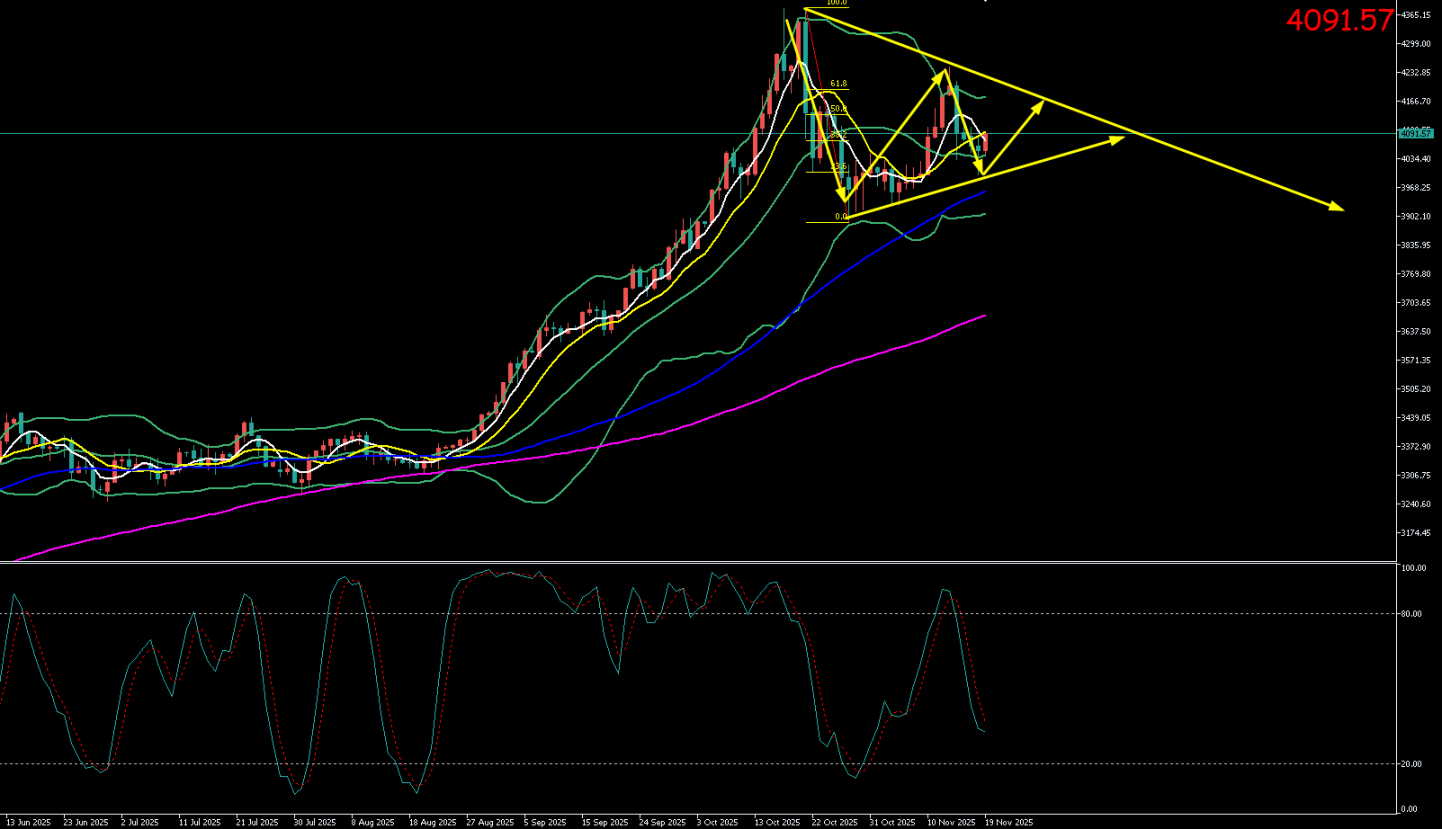Click the 3902.10 price axis label
1442x829 pixels.
point(1415,216)
